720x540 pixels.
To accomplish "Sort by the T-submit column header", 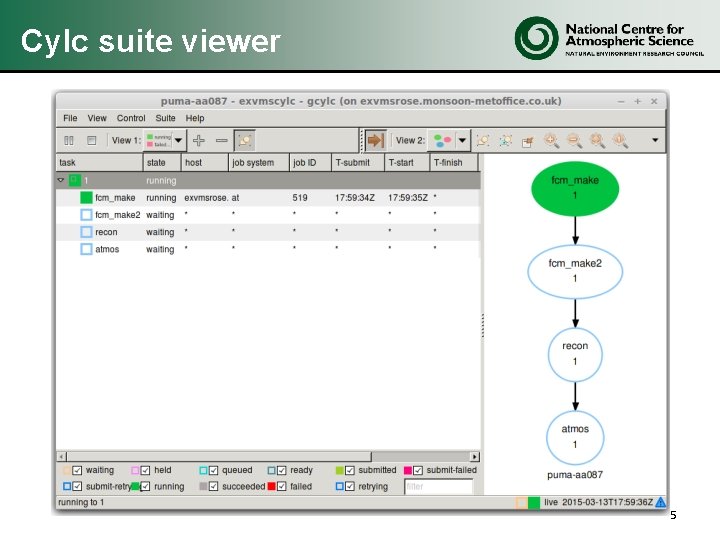I will coord(358,163).
